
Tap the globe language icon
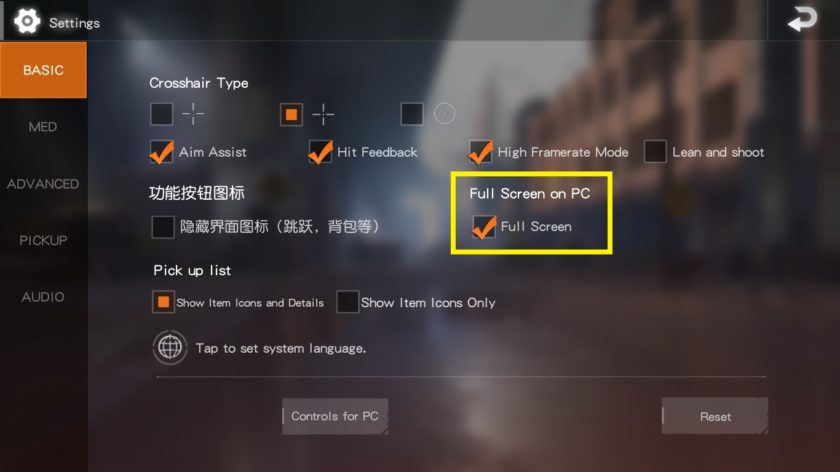pyautogui.click(x=170, y=348)
